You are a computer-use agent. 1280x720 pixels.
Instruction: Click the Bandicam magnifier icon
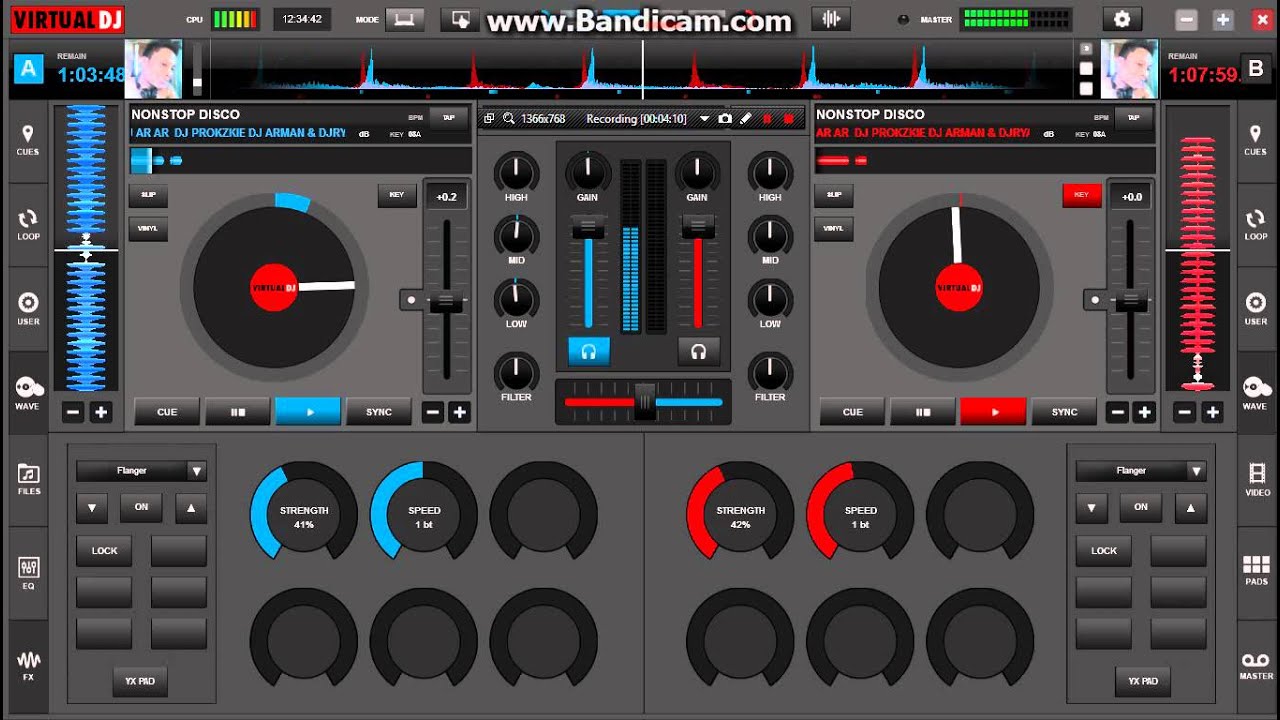(x=508, y=118)
